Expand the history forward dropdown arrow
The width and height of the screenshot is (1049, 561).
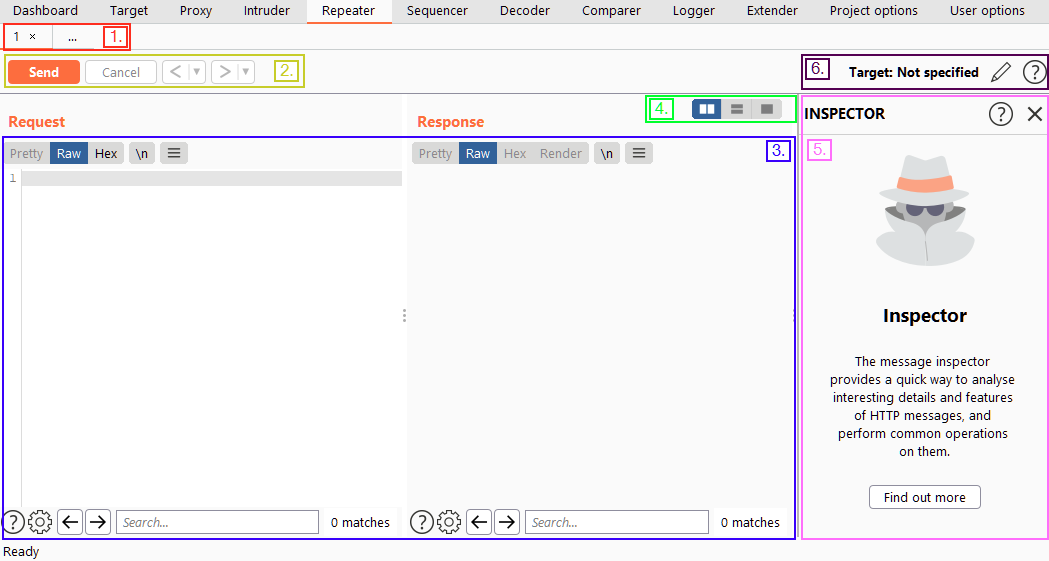246,72
